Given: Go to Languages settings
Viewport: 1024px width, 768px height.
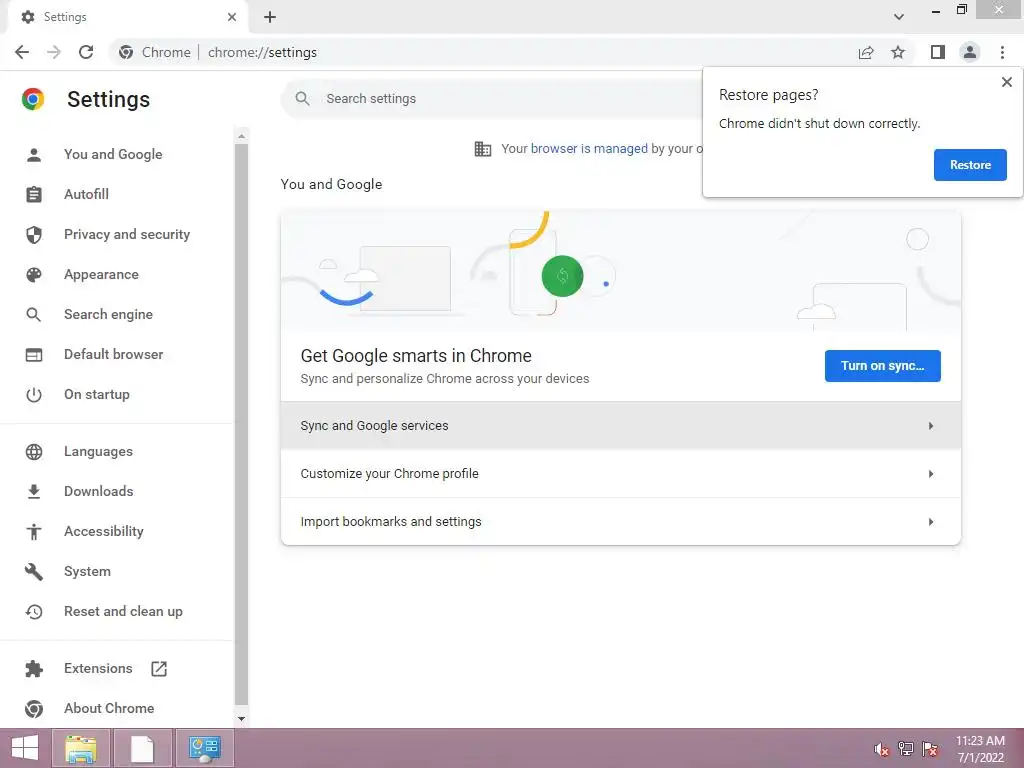Looking at the screenshot, I should click(x=98, y=452).
